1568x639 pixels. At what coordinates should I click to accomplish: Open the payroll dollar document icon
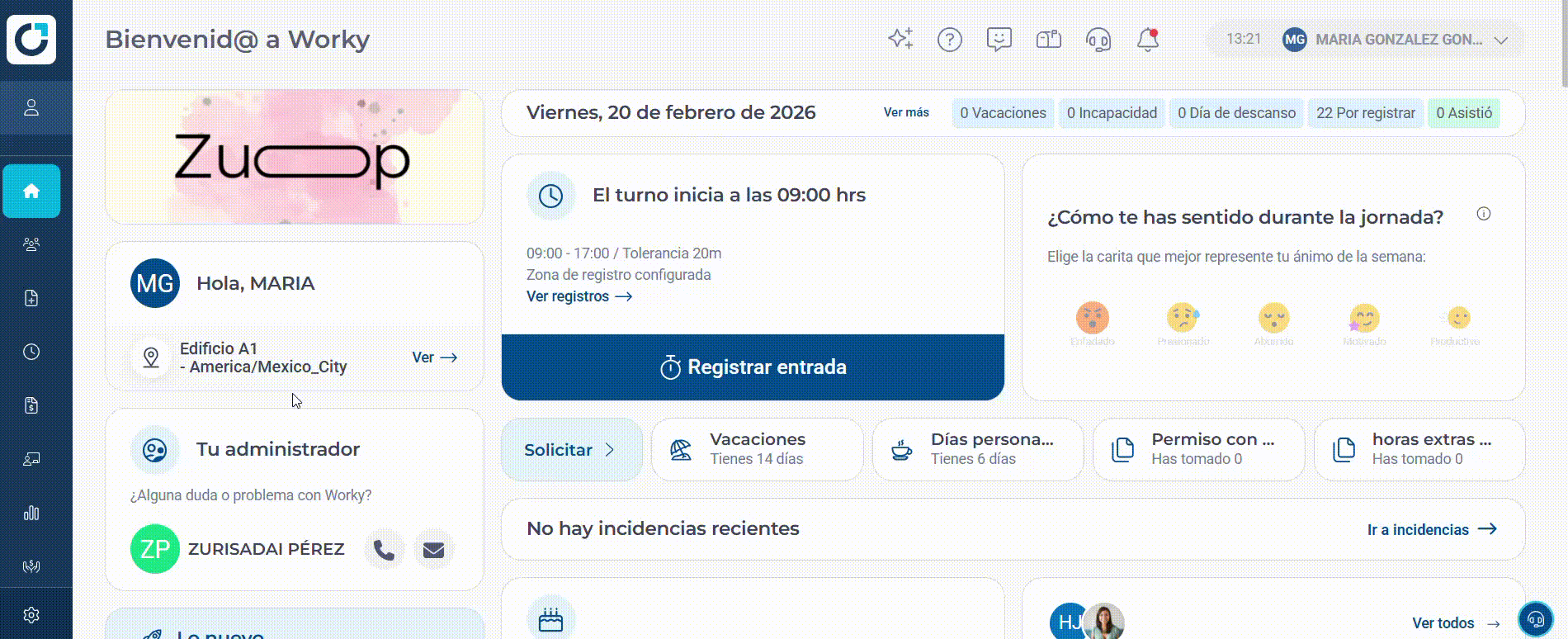31,405
